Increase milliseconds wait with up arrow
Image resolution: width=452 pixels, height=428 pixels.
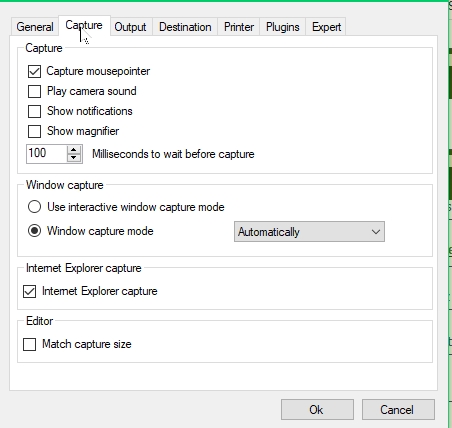click(74, 150)
